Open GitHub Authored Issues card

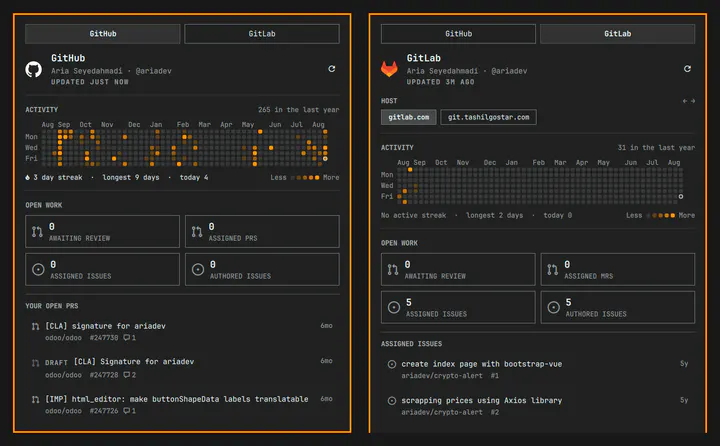262,270
